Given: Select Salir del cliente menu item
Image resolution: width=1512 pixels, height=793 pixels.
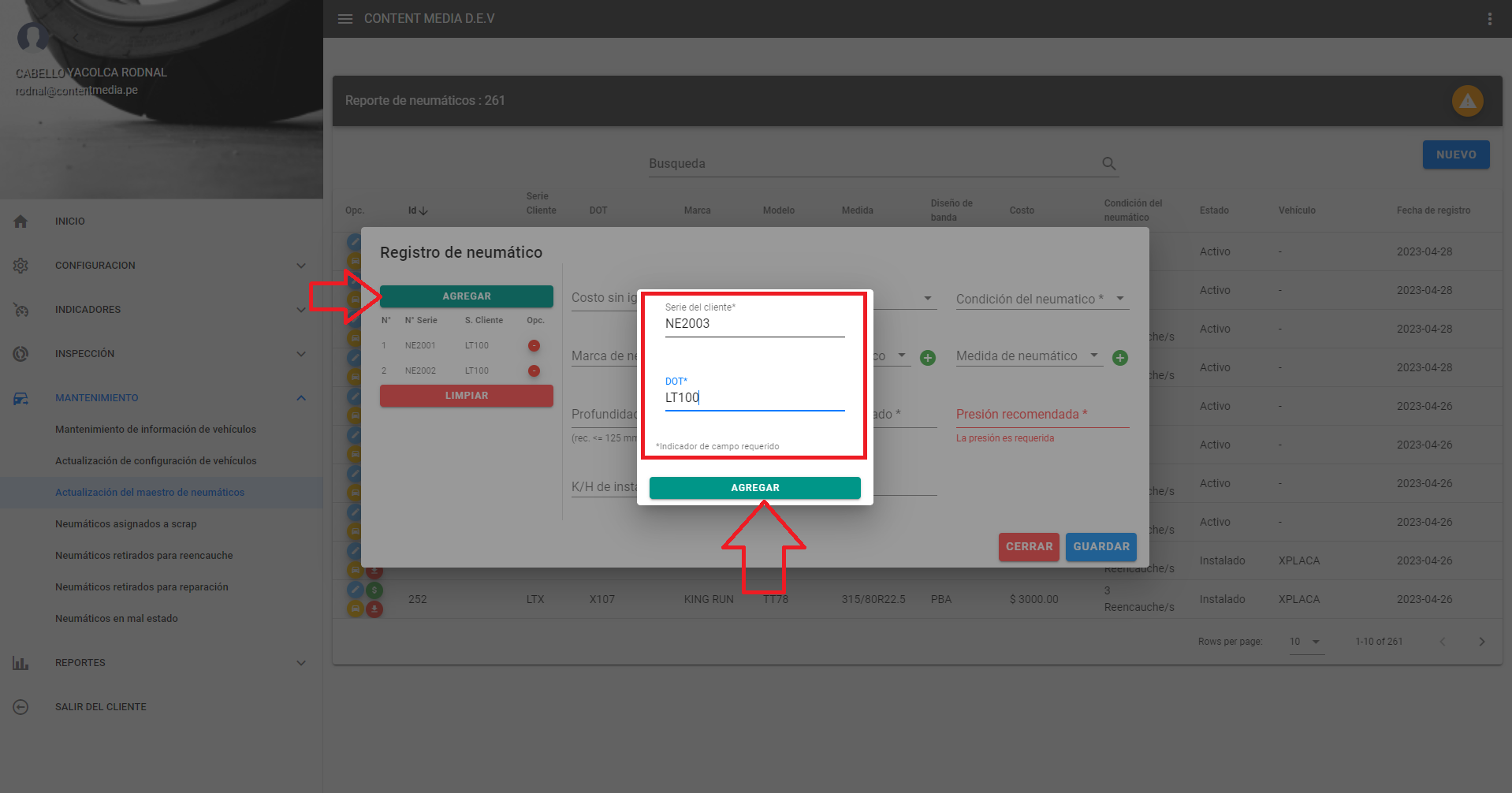Looking at the screenshot, I should tap(101, 707).
